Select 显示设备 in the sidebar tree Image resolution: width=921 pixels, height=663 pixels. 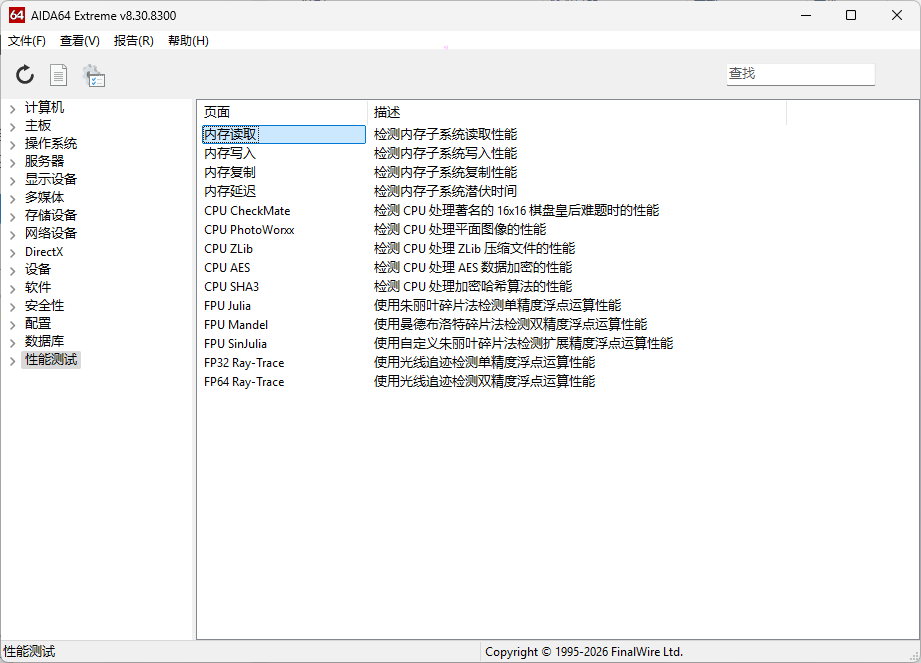[x=51, y=180]
